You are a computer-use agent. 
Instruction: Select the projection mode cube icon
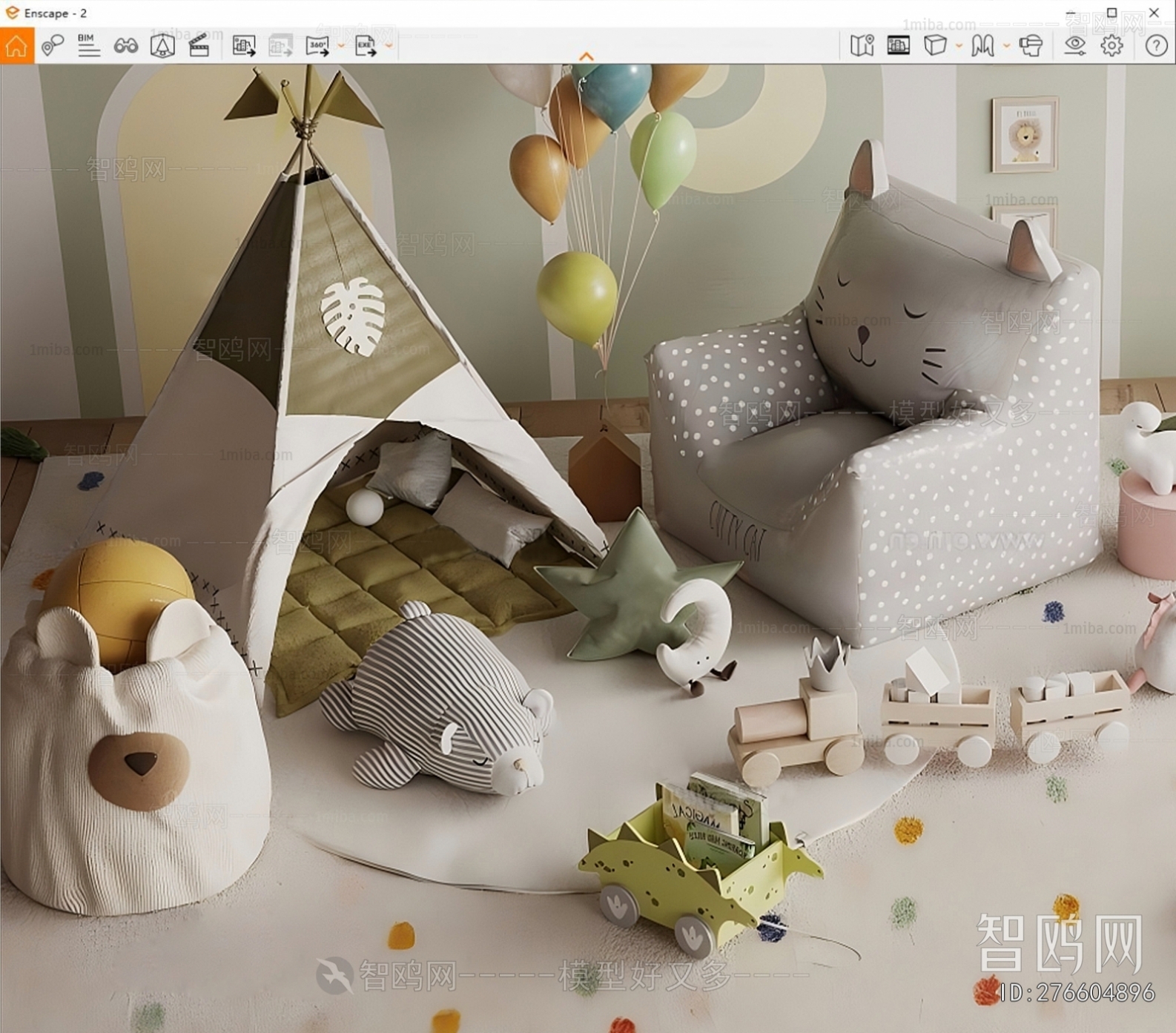pyautogui.click(x=935, y=46)
